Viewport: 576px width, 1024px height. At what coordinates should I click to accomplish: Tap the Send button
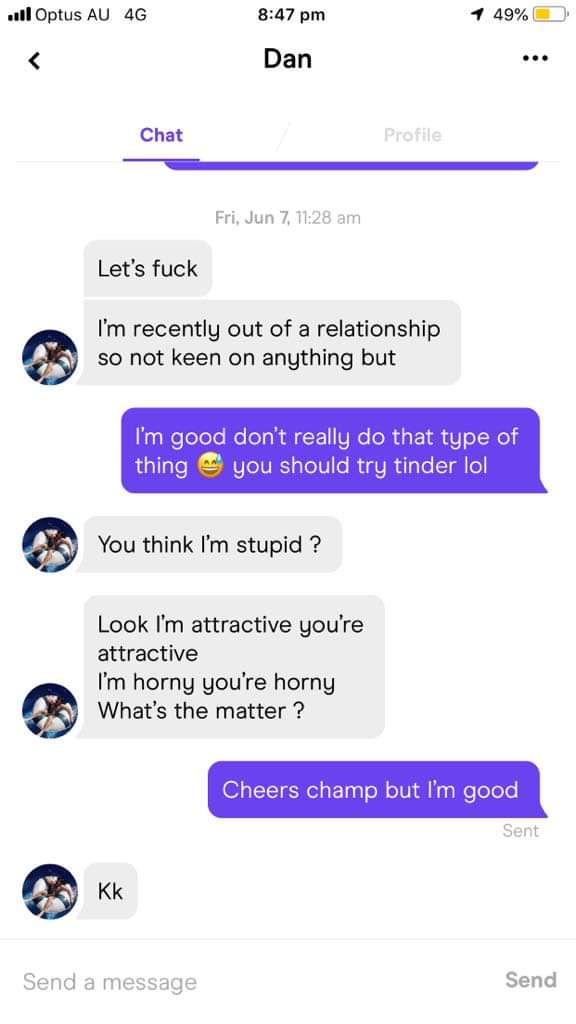click(x=530, y=980)
